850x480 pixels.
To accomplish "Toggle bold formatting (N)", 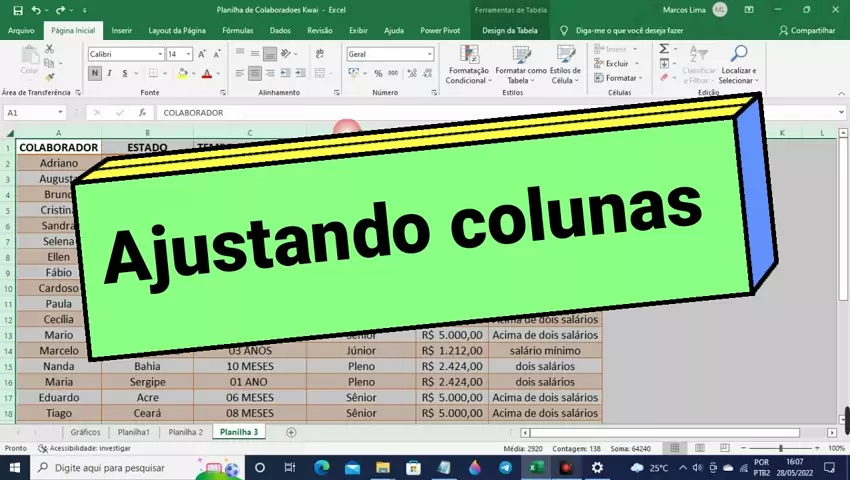I will 95,73.
